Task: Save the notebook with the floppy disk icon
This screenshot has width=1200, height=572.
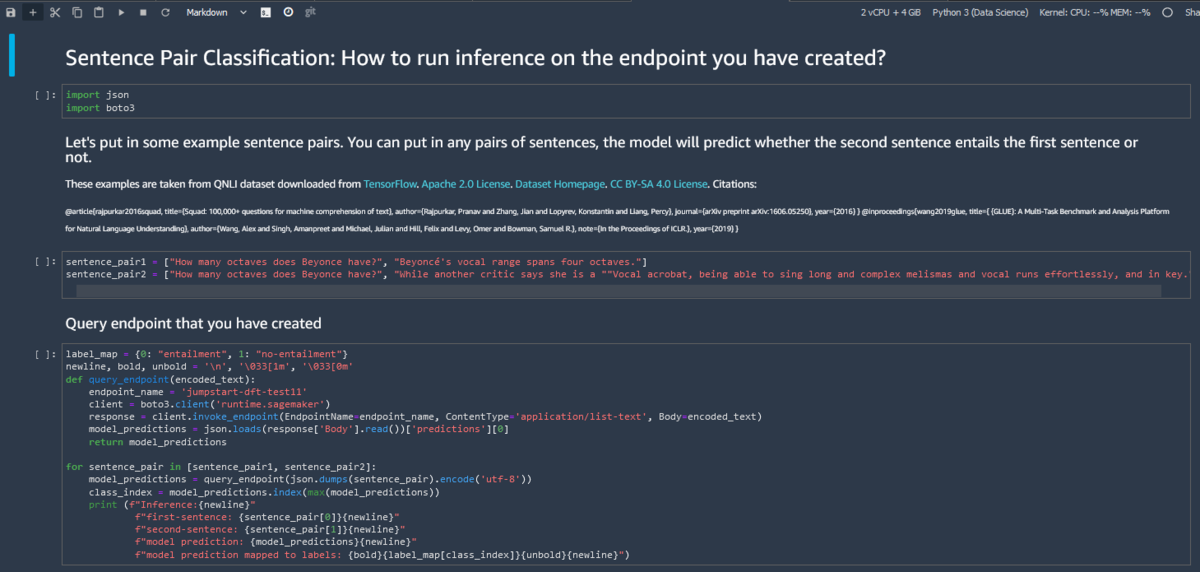Action: pyautogui.click(x=11, y=12)
